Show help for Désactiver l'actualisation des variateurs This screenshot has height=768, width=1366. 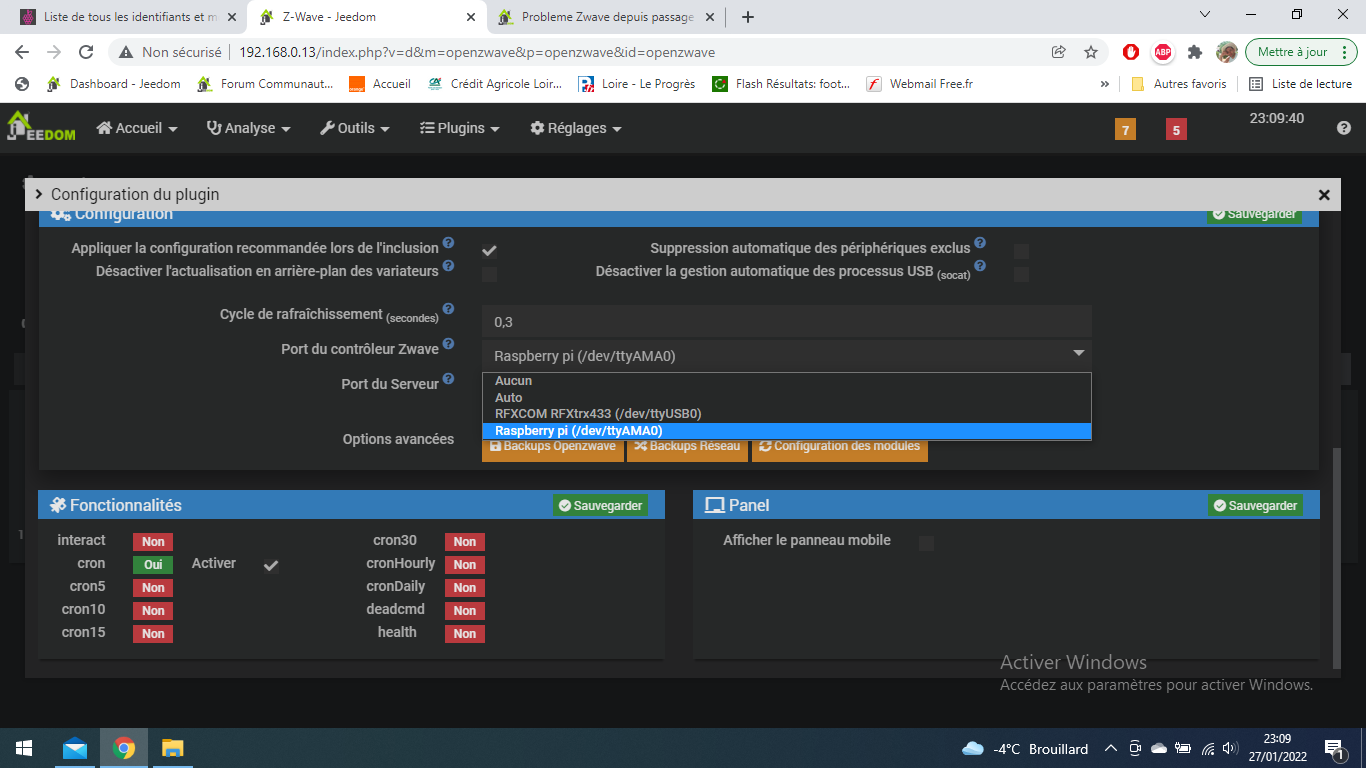[448, 266]
